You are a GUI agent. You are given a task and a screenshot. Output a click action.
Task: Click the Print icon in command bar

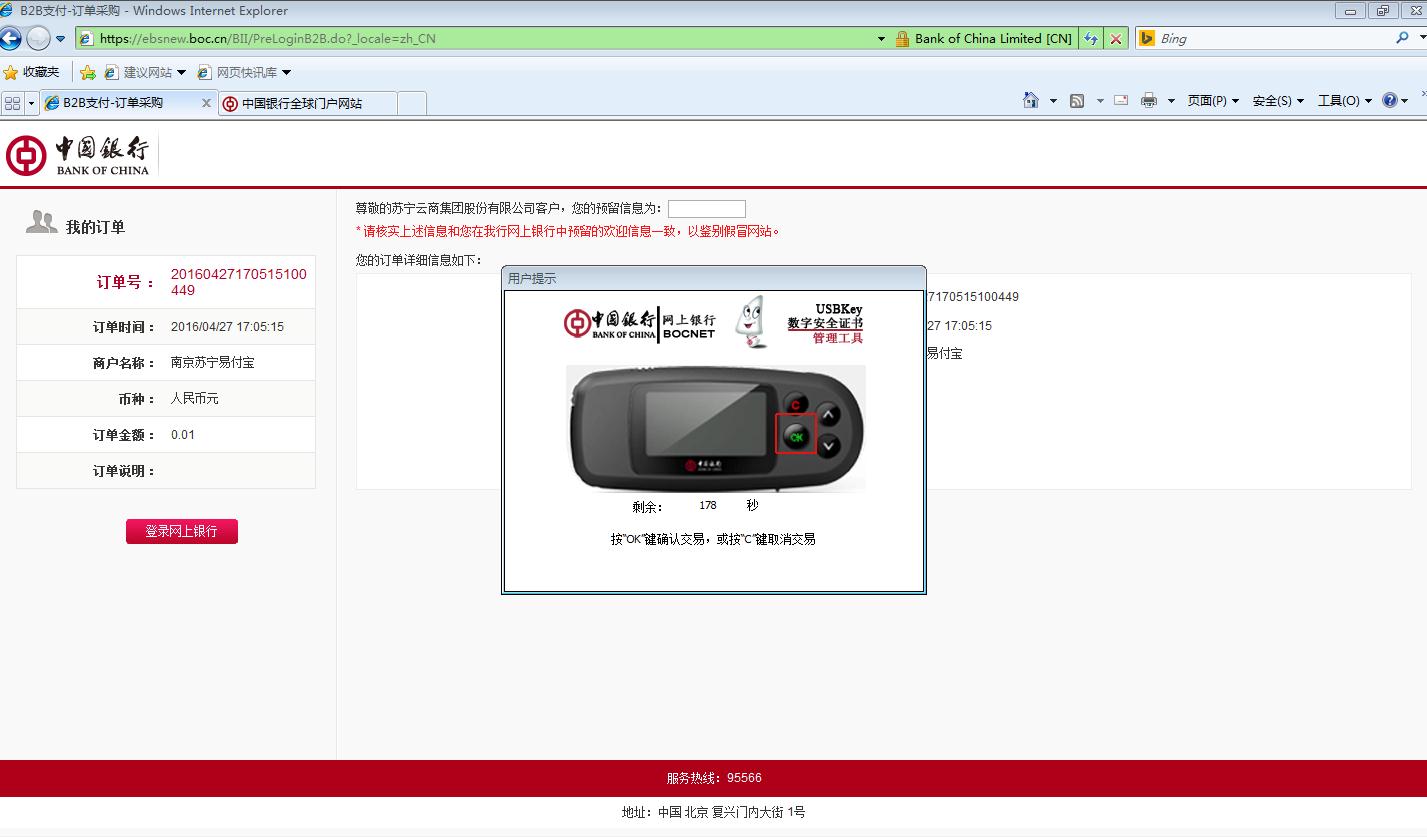[1149, 100]
